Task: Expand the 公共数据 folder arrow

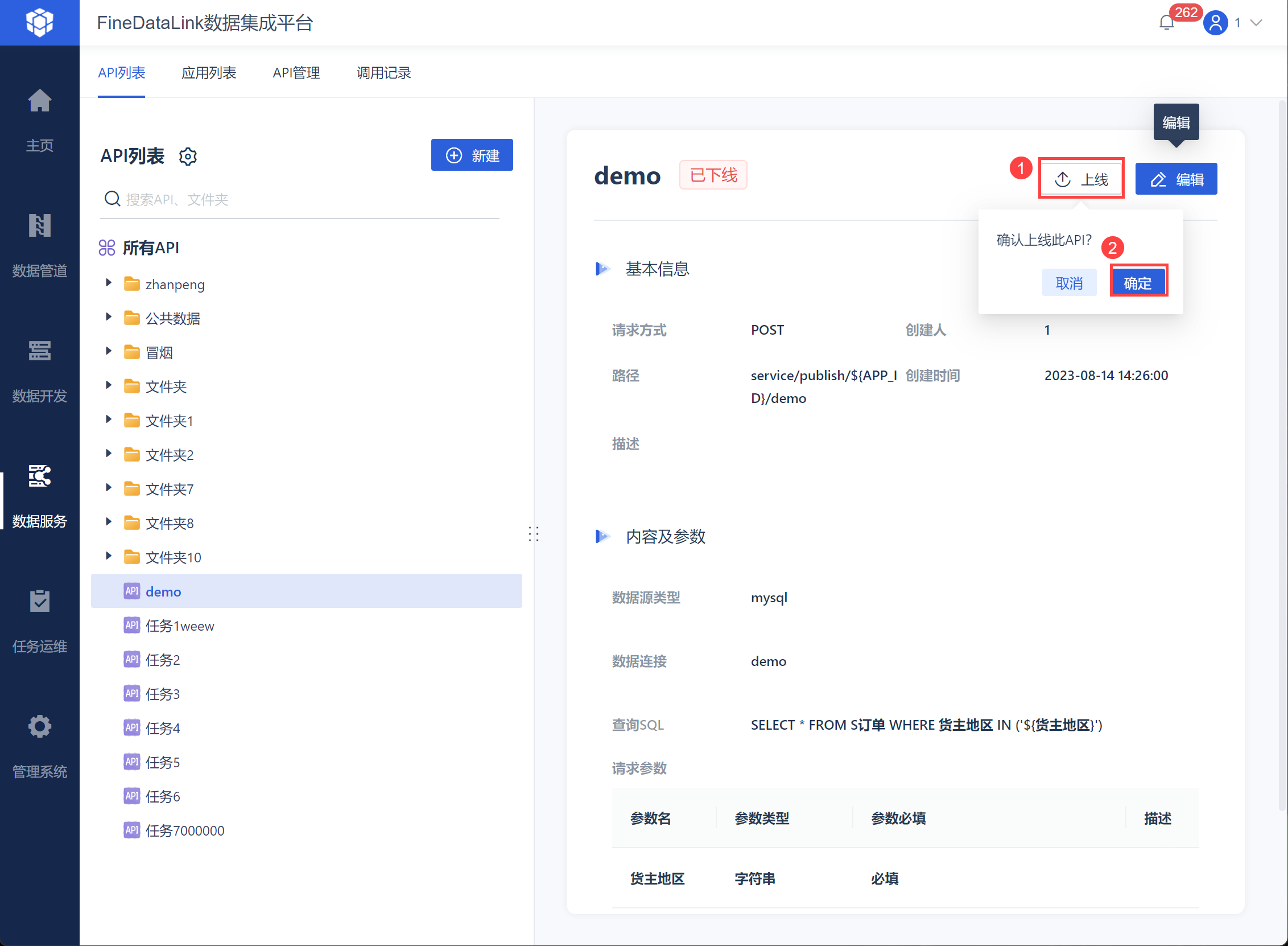Action: (109, 317)
